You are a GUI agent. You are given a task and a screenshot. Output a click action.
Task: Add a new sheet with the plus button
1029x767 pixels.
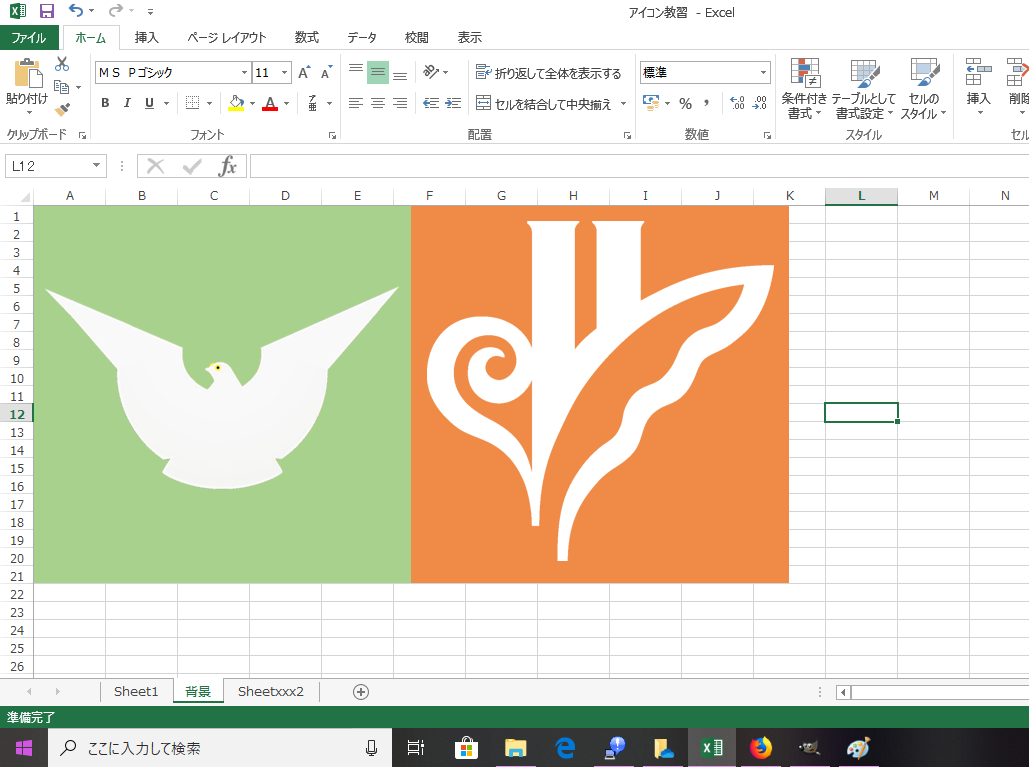coord(360,691)
